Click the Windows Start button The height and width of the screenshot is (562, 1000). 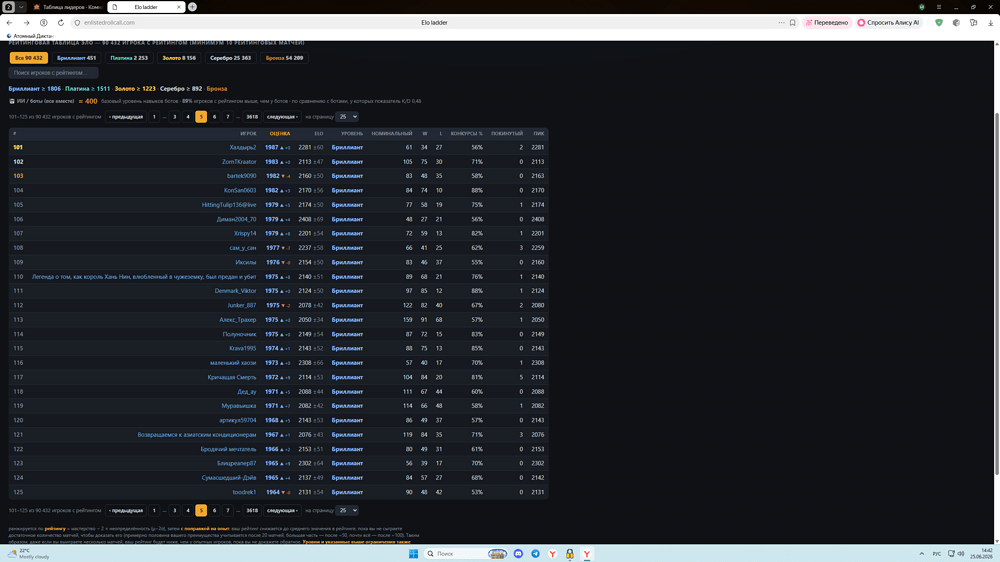[413, 554]
